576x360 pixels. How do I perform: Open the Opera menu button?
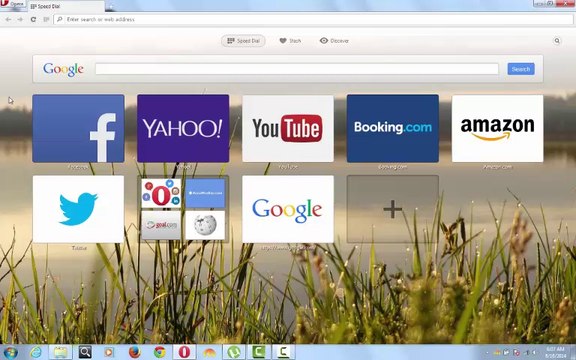12,4
